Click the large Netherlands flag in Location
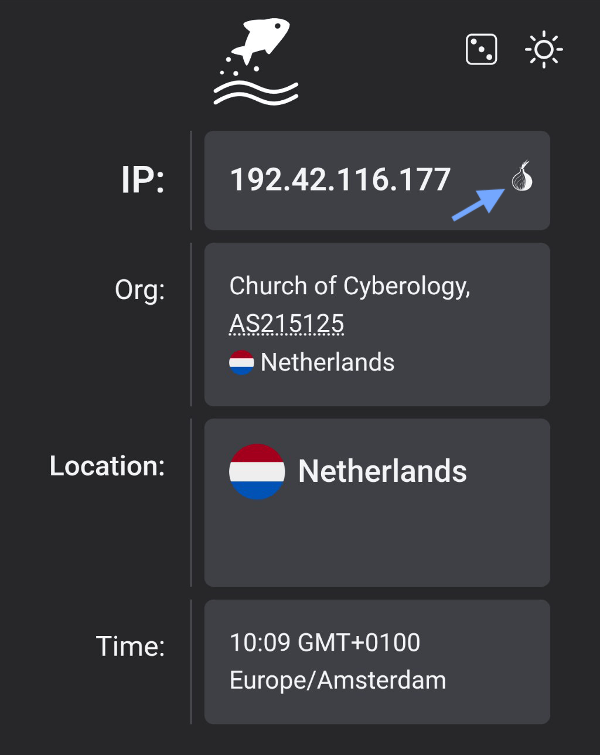 [257, 471]
